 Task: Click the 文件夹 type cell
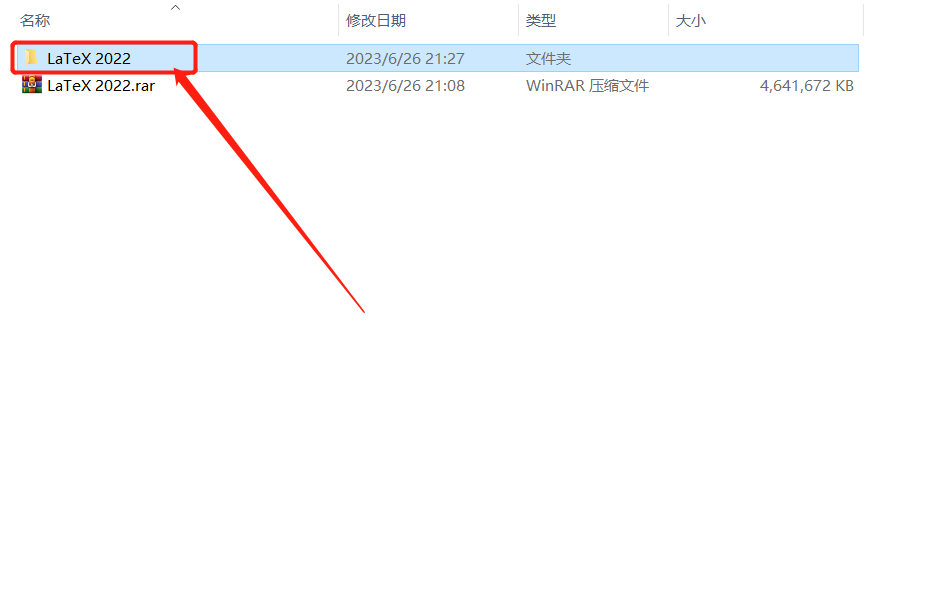[548, 58]
